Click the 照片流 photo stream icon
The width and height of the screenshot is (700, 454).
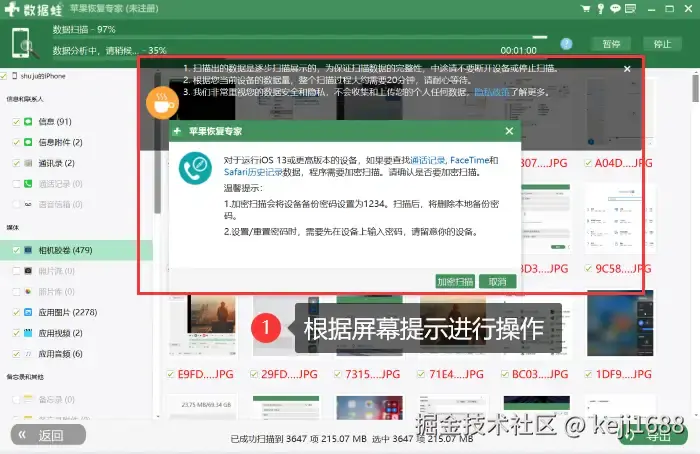click(x=28, y=271)
